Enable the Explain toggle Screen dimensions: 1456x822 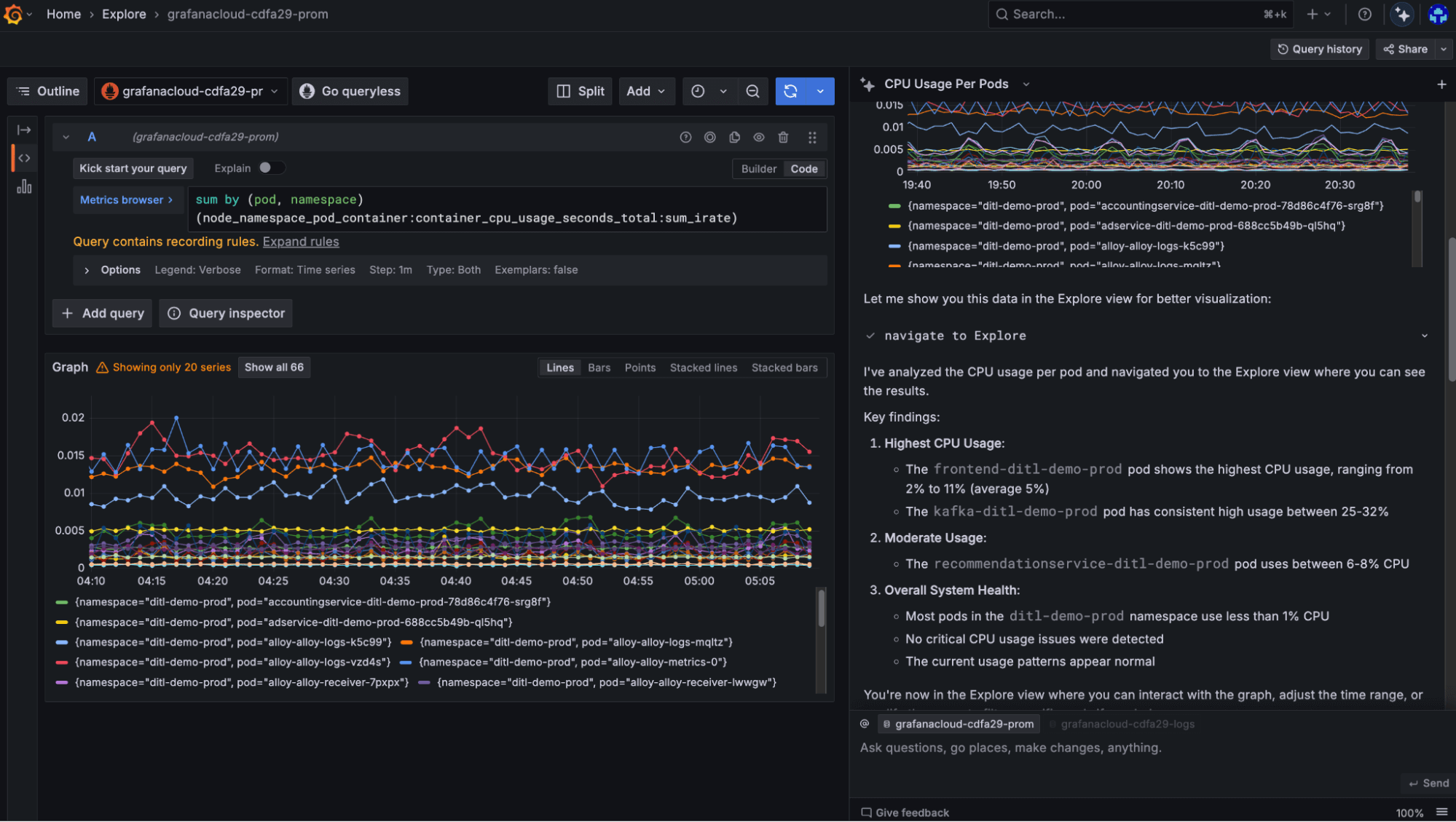tap(272, 167)
